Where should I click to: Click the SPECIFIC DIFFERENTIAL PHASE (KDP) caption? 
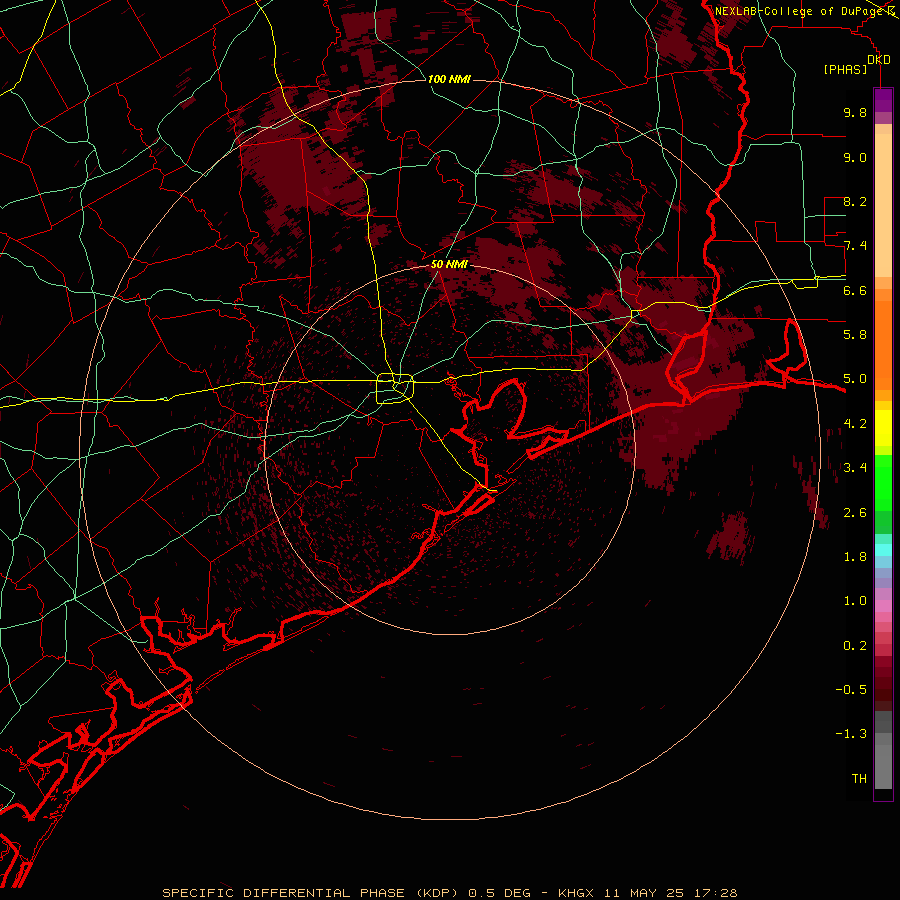point(311,893)
